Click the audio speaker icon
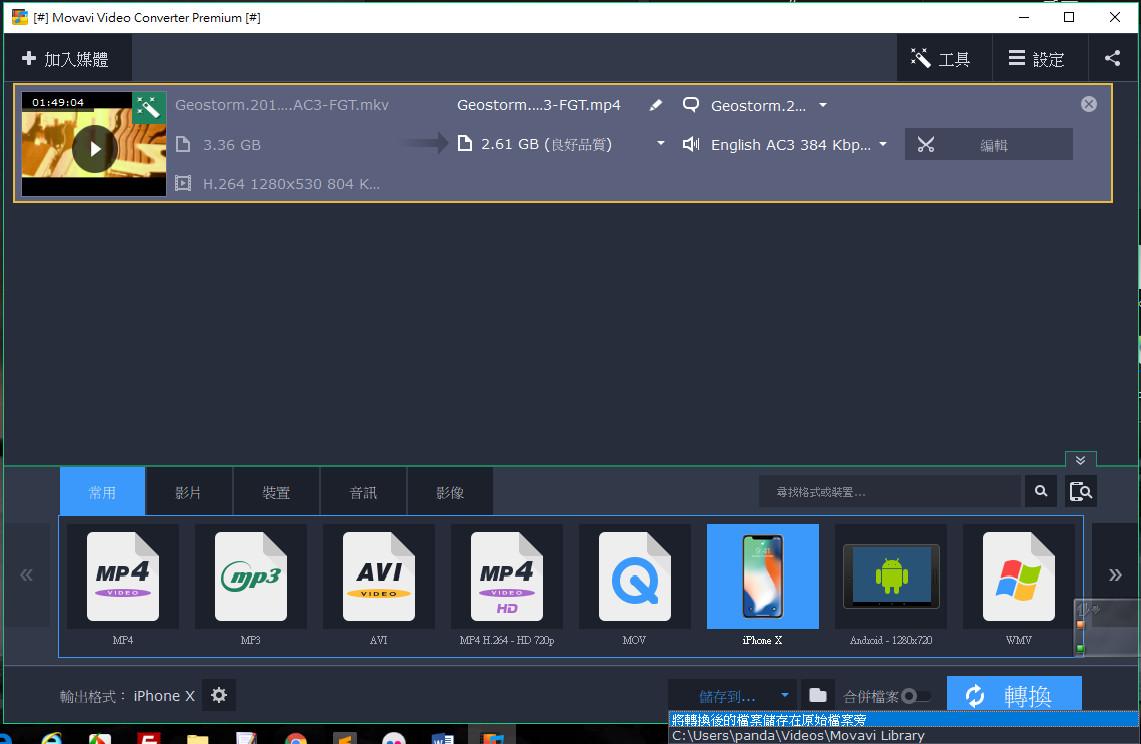This screenshot has width=1141, height=744. [691, 144]
